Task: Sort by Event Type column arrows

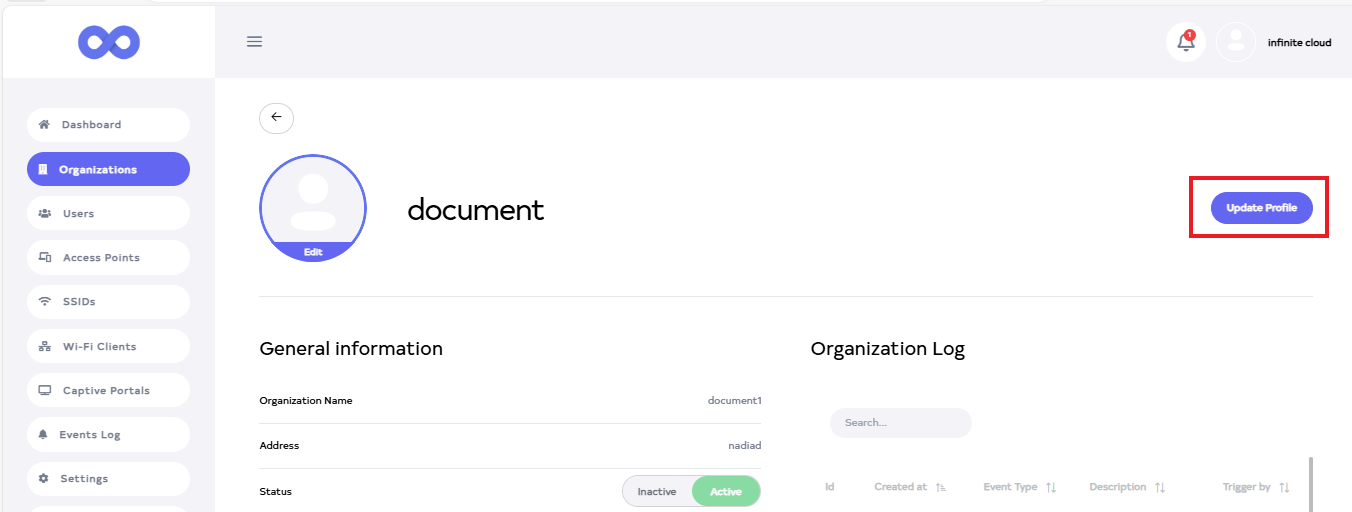Action: tap(1051, 487)
